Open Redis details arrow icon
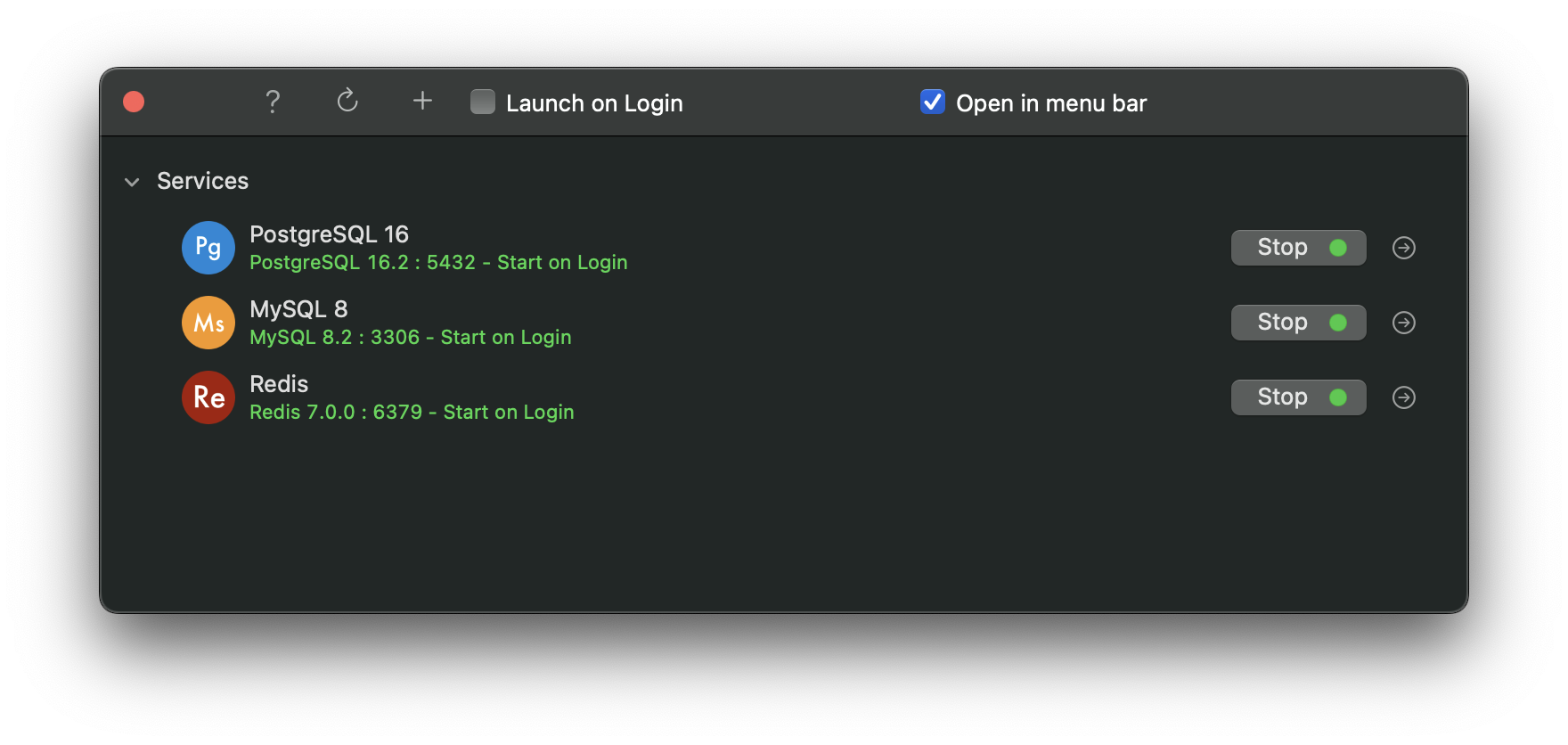Viewport: 1568px width, 745px height. (1403, 397)
